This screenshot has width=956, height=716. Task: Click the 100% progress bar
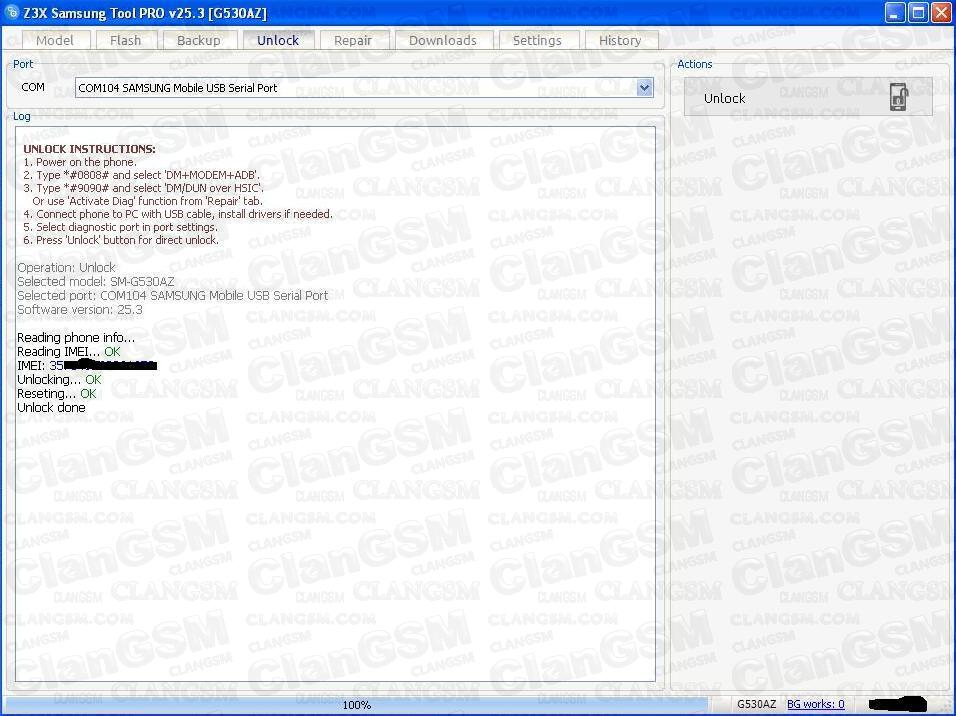pos(357,705)
